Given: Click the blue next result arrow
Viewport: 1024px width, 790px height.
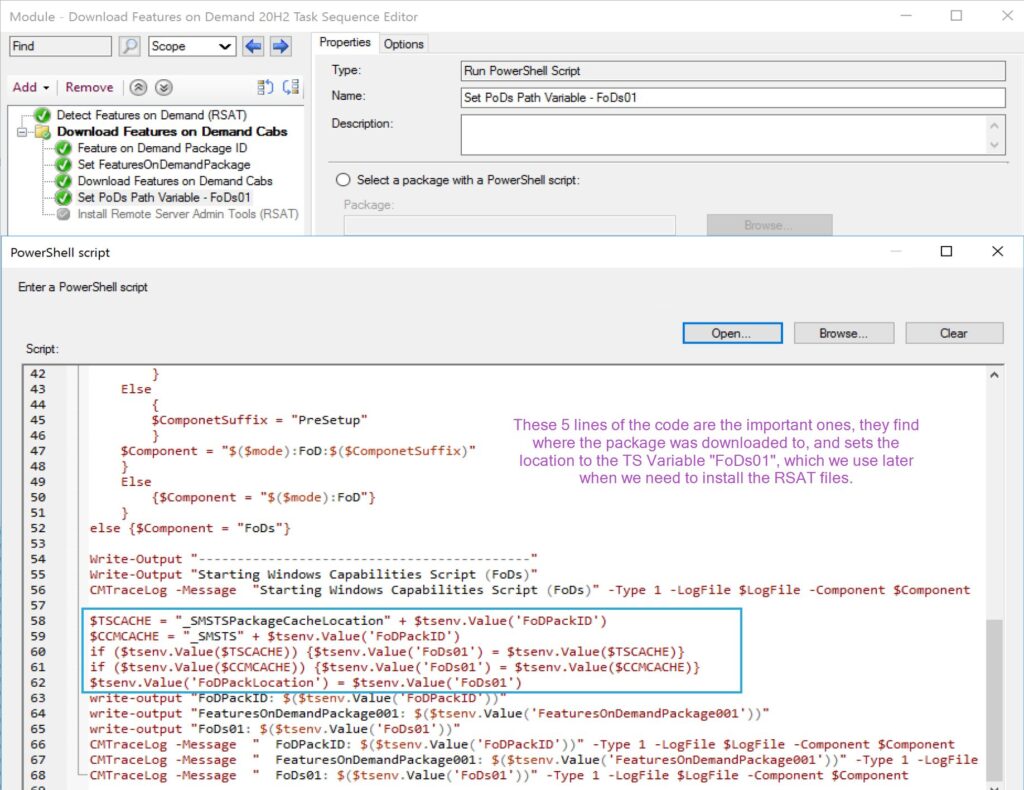Looking at the screenshot, I should pyautogui.click(x=280, y=46).
